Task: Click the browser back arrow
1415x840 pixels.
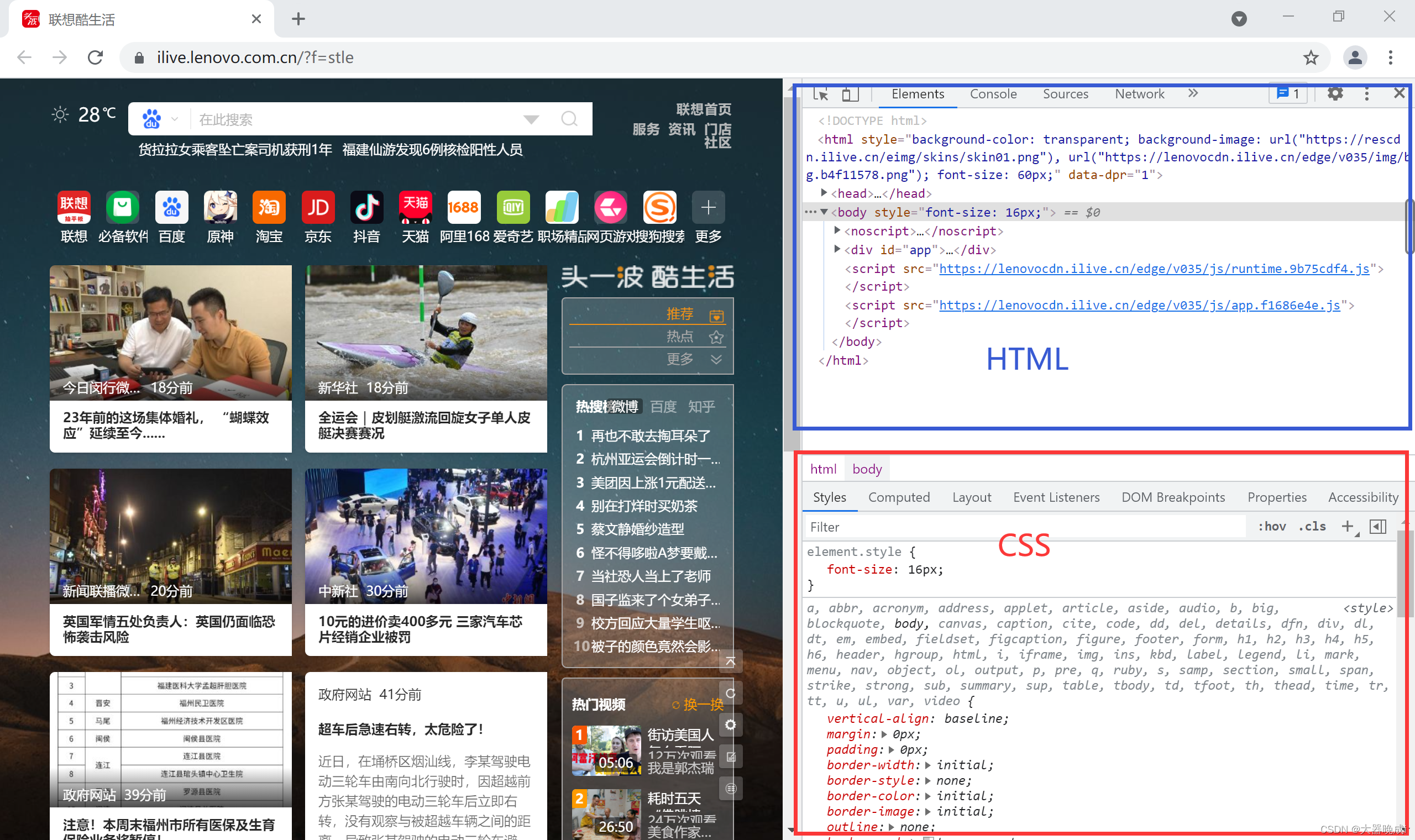Action: click(x=24, y=57)
